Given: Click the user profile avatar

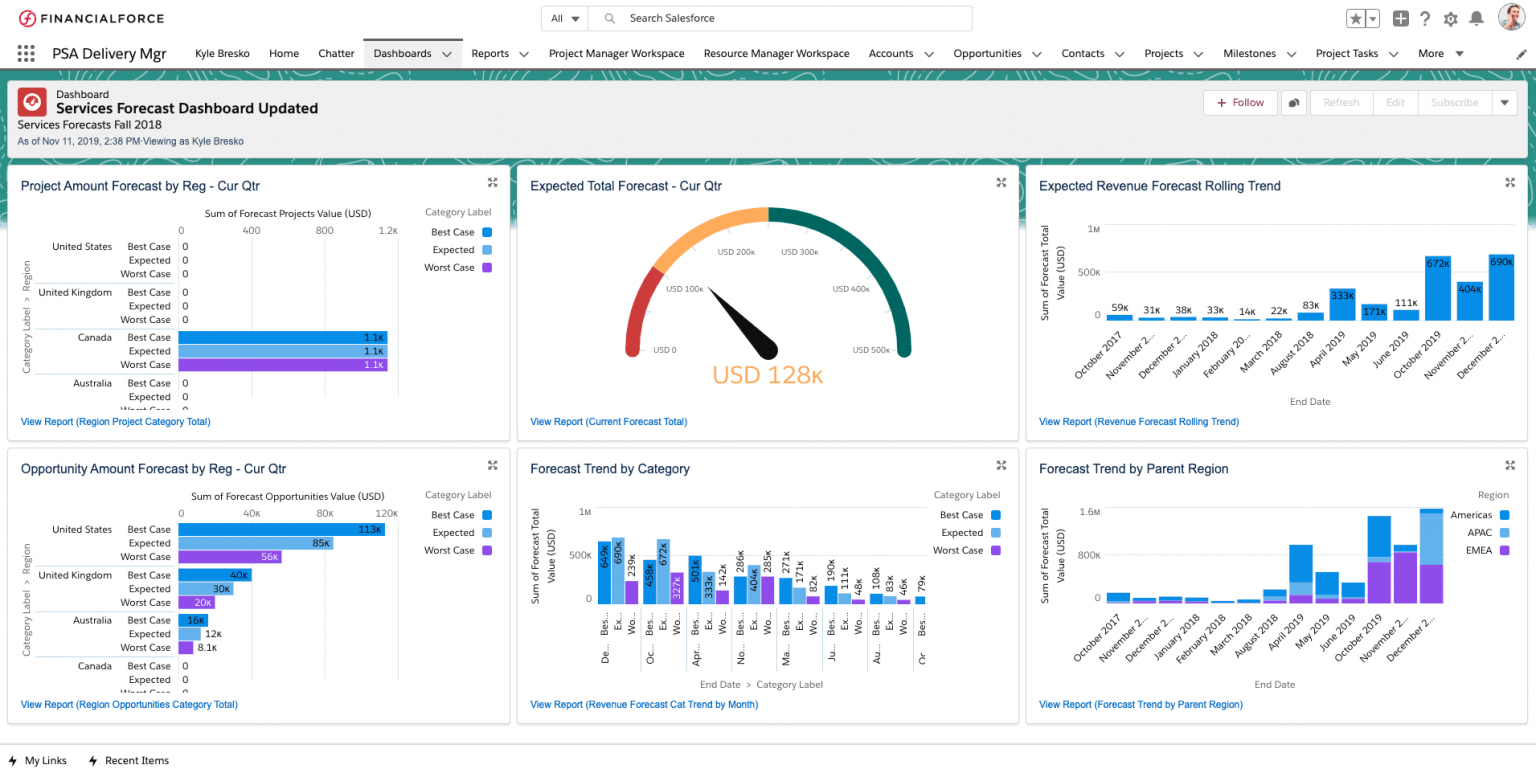Looking at the screenshot, I should (x=1511, y=17).
